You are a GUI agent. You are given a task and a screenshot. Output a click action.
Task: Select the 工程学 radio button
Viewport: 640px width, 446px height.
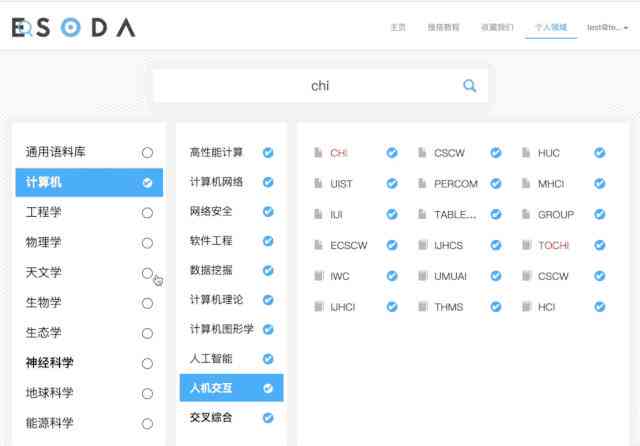147,213
